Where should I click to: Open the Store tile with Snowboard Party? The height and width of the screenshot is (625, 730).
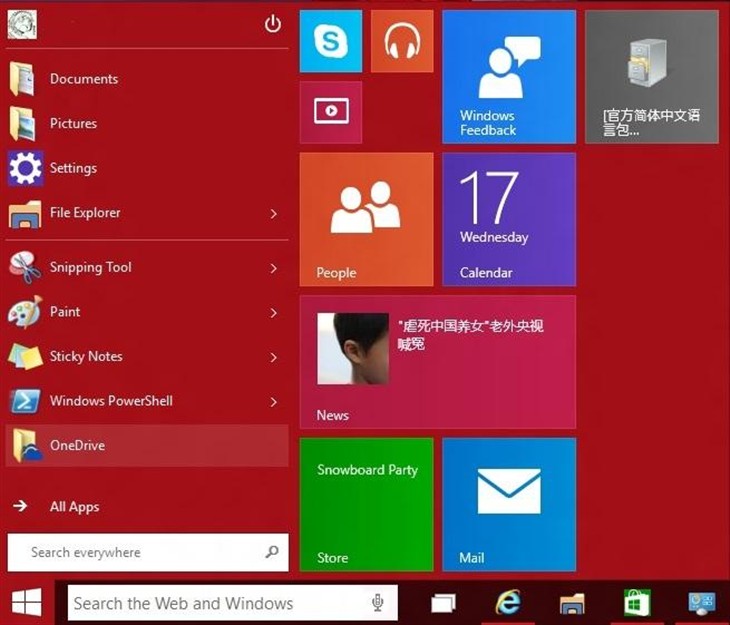366,504
